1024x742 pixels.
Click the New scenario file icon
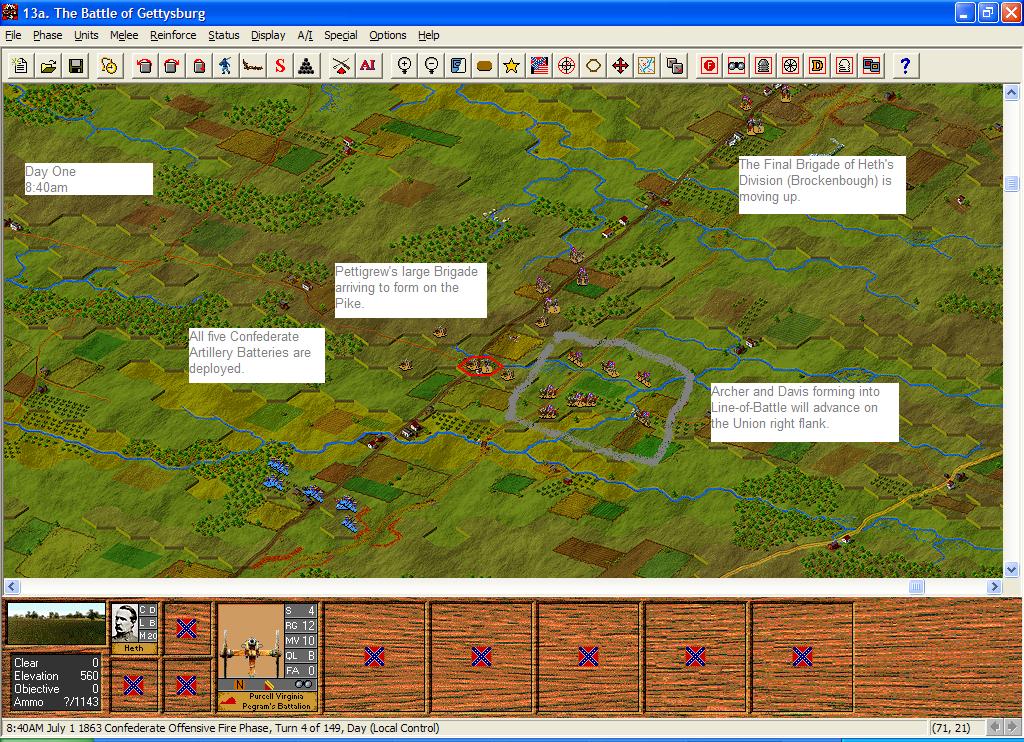pyautogui.click(x=21, y=65)
